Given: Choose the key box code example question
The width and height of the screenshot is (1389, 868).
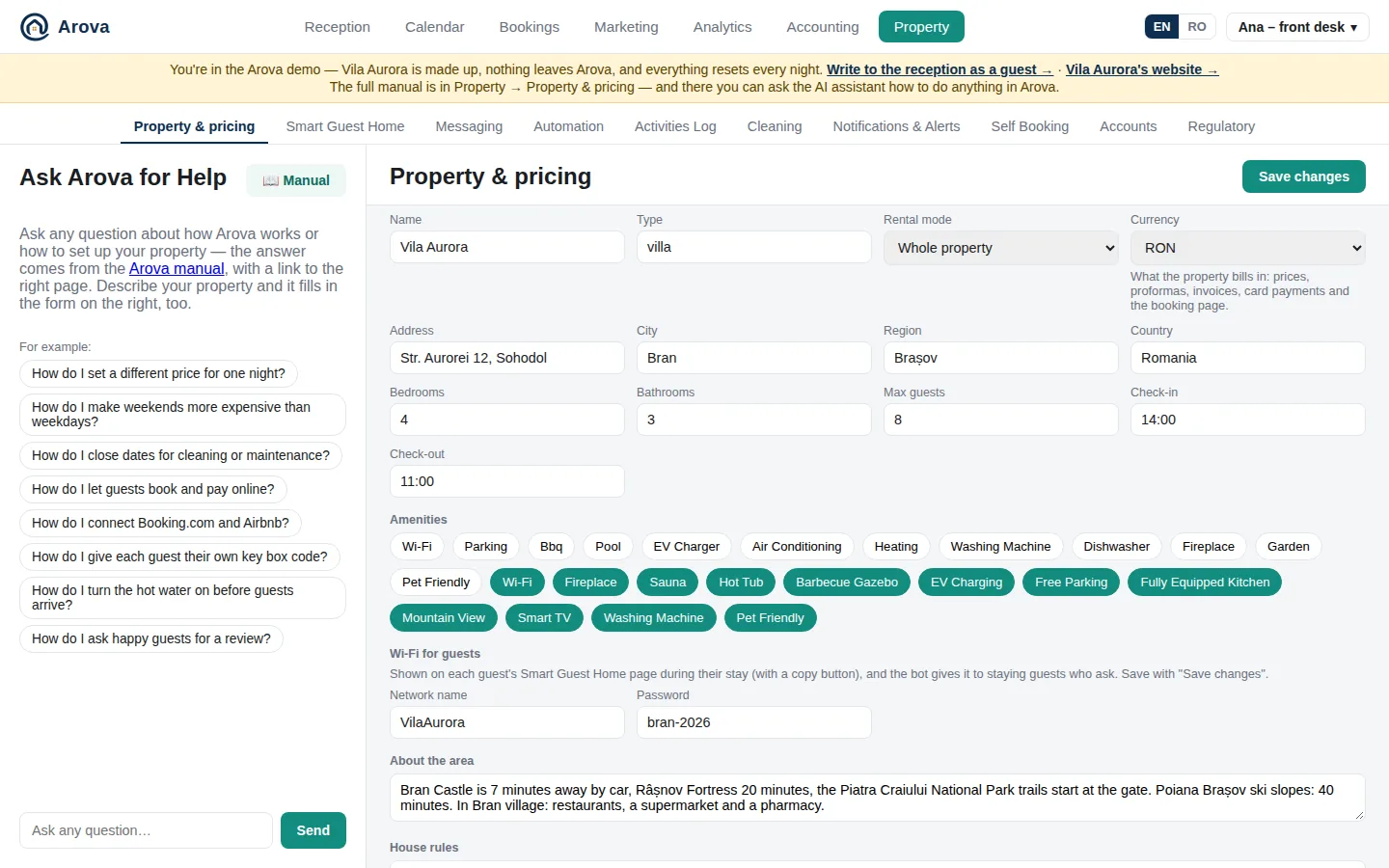Looking at the screenshot, I should pyautogui.click(x=179, y=556).
